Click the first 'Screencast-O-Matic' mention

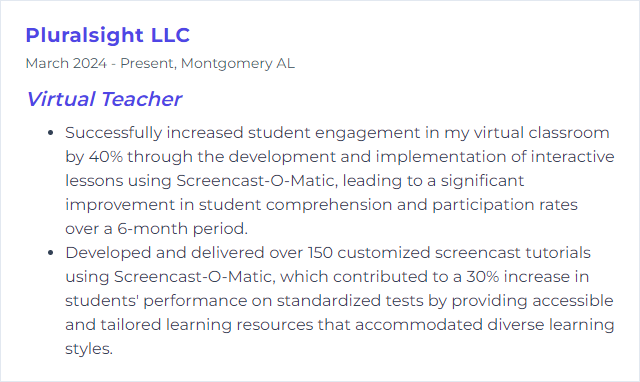257,181
